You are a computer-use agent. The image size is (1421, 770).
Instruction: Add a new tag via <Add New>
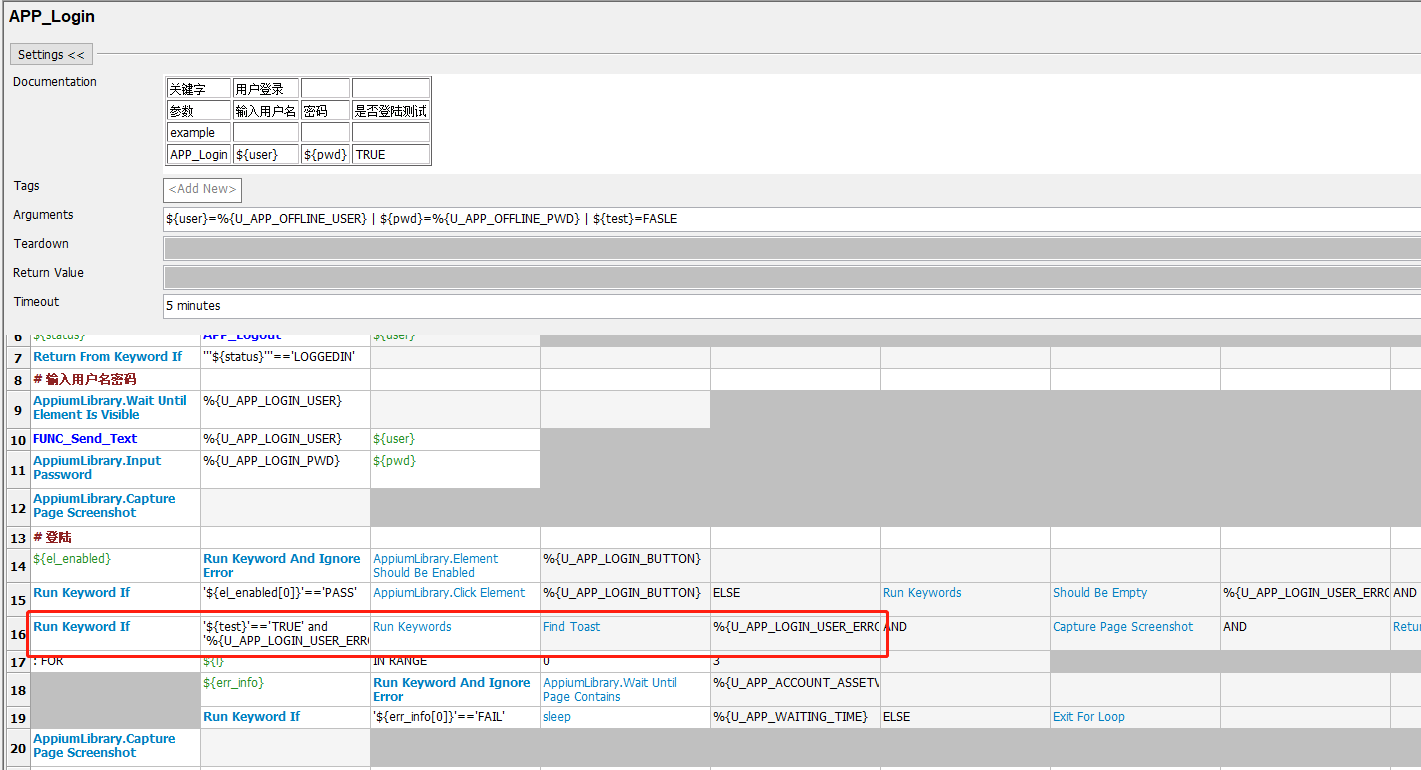202,189
